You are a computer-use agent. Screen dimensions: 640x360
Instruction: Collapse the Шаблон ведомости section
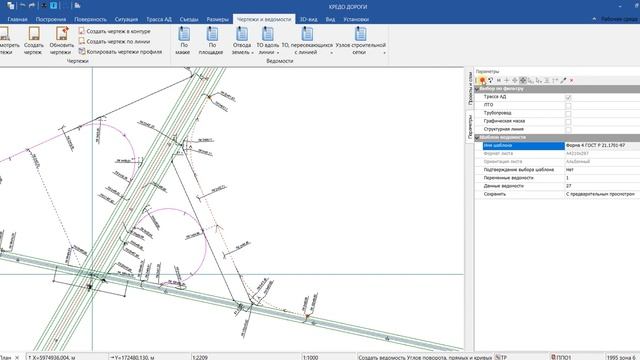click(477, 138)
